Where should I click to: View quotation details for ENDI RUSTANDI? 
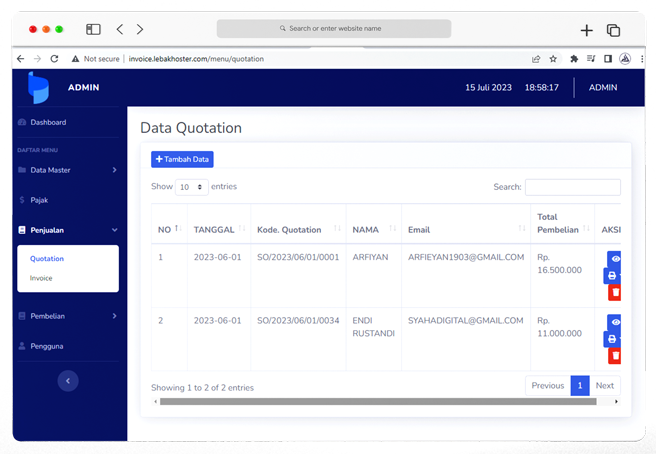(x=615, y=322)
